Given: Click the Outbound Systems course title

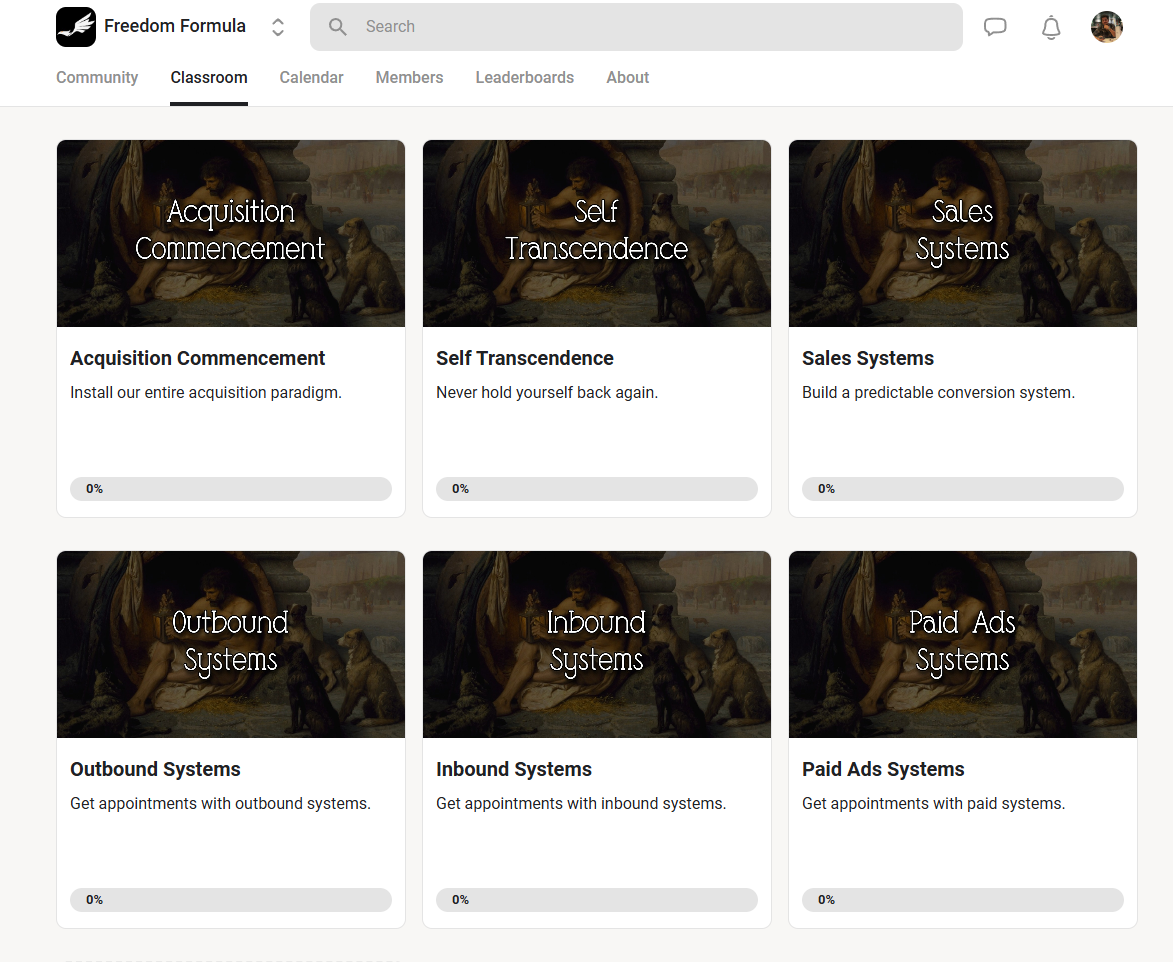Looking at the screenshot, I should (155, 769).
